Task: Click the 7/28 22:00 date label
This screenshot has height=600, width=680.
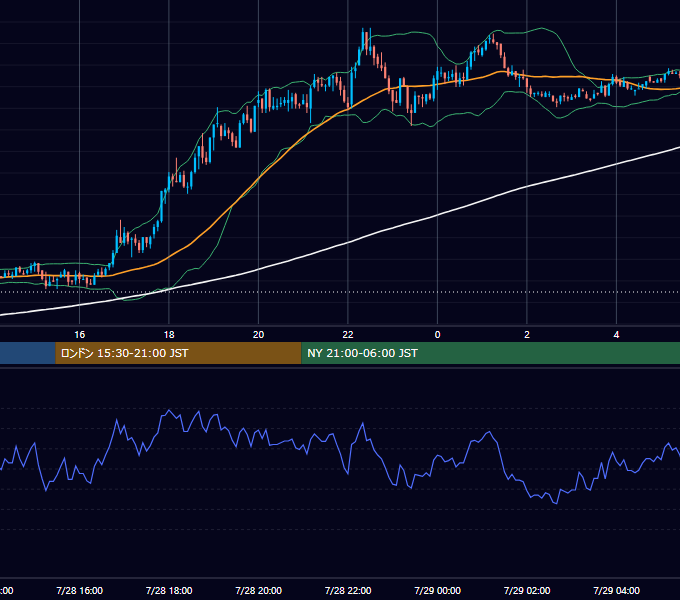Action: click(x=348, y=590)
